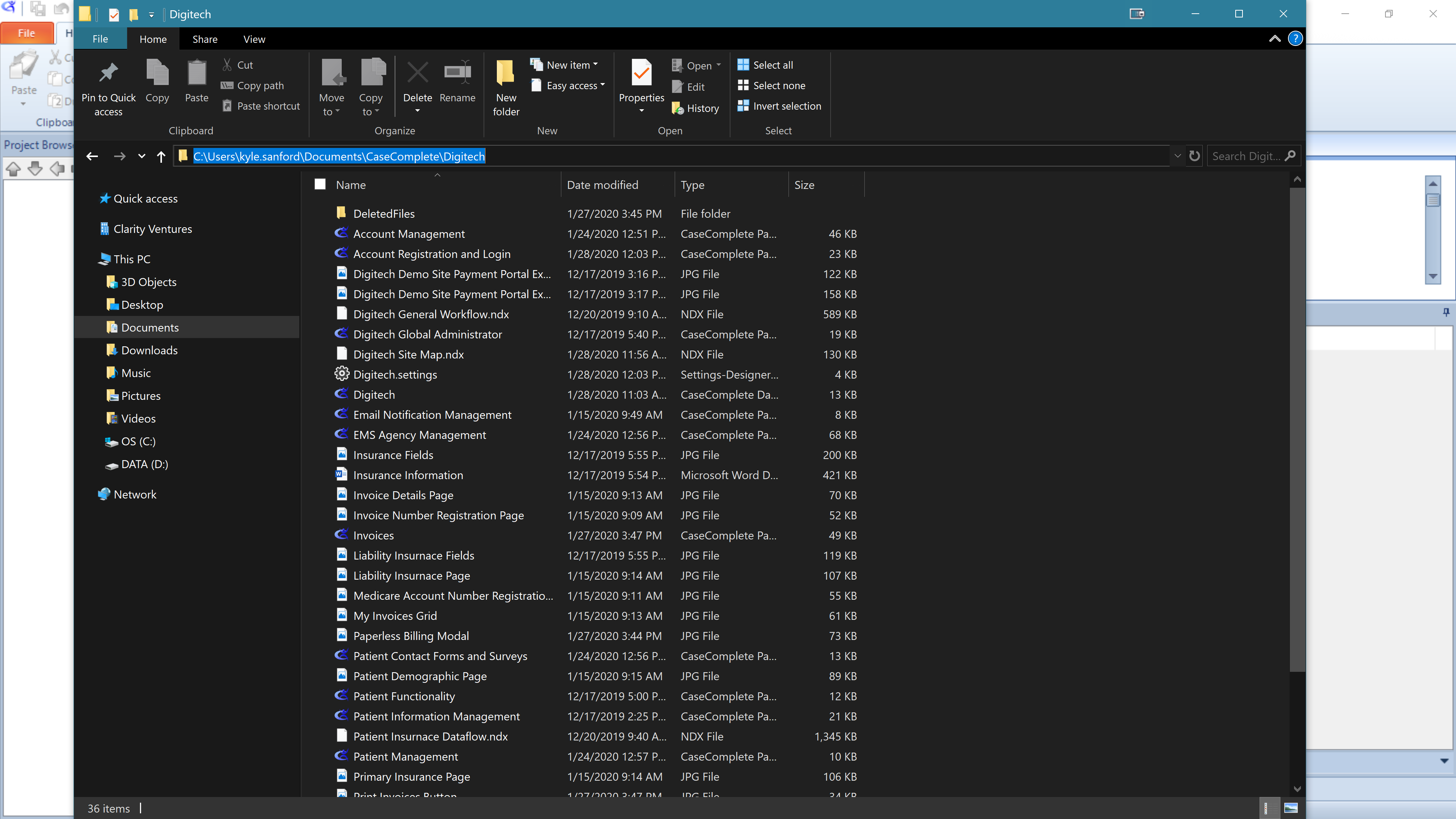Click Select none
This screenshot has width=1456, height=819.
[771, 85]
